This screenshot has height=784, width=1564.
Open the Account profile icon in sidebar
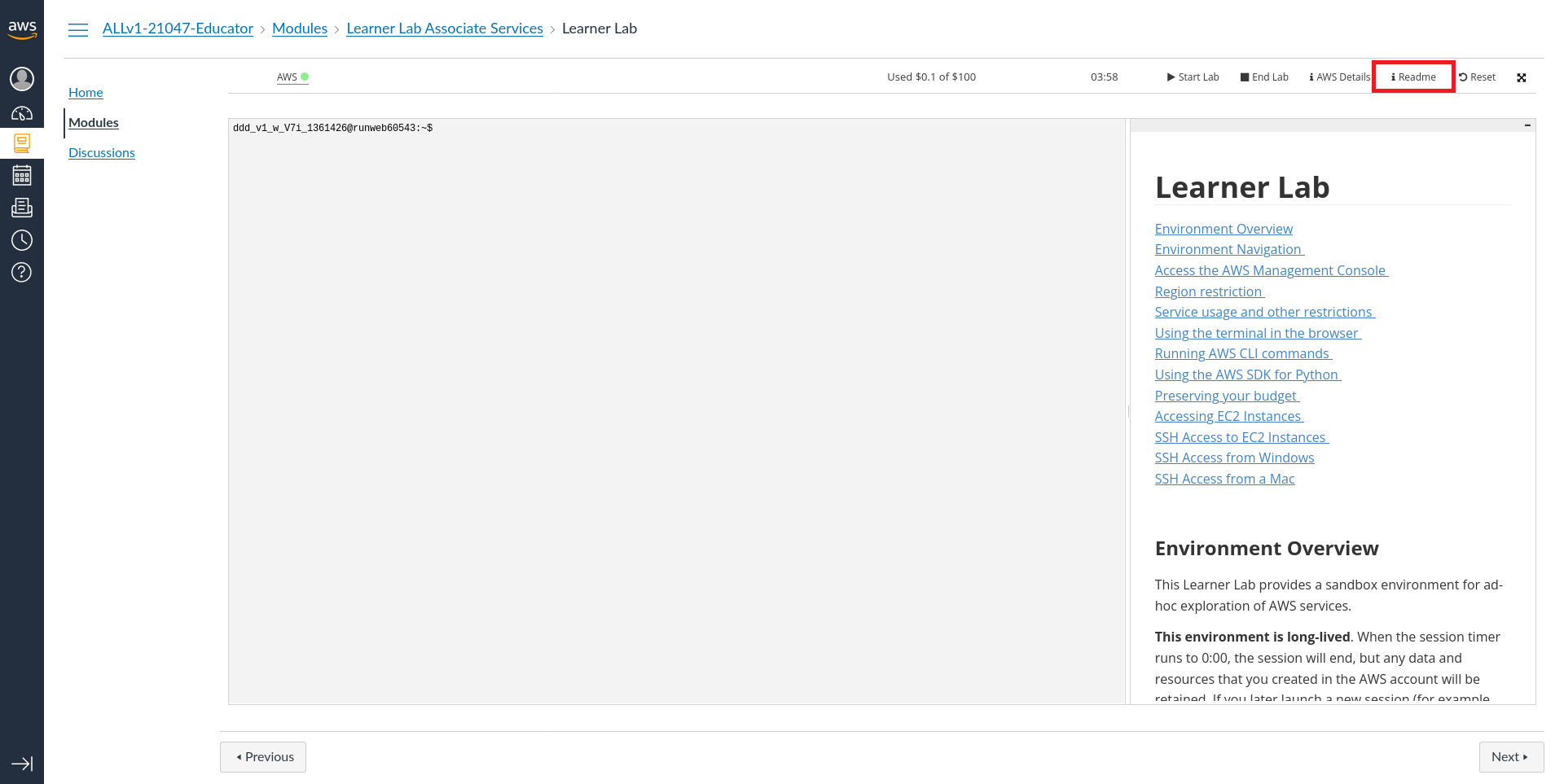[x=22, y=79]
